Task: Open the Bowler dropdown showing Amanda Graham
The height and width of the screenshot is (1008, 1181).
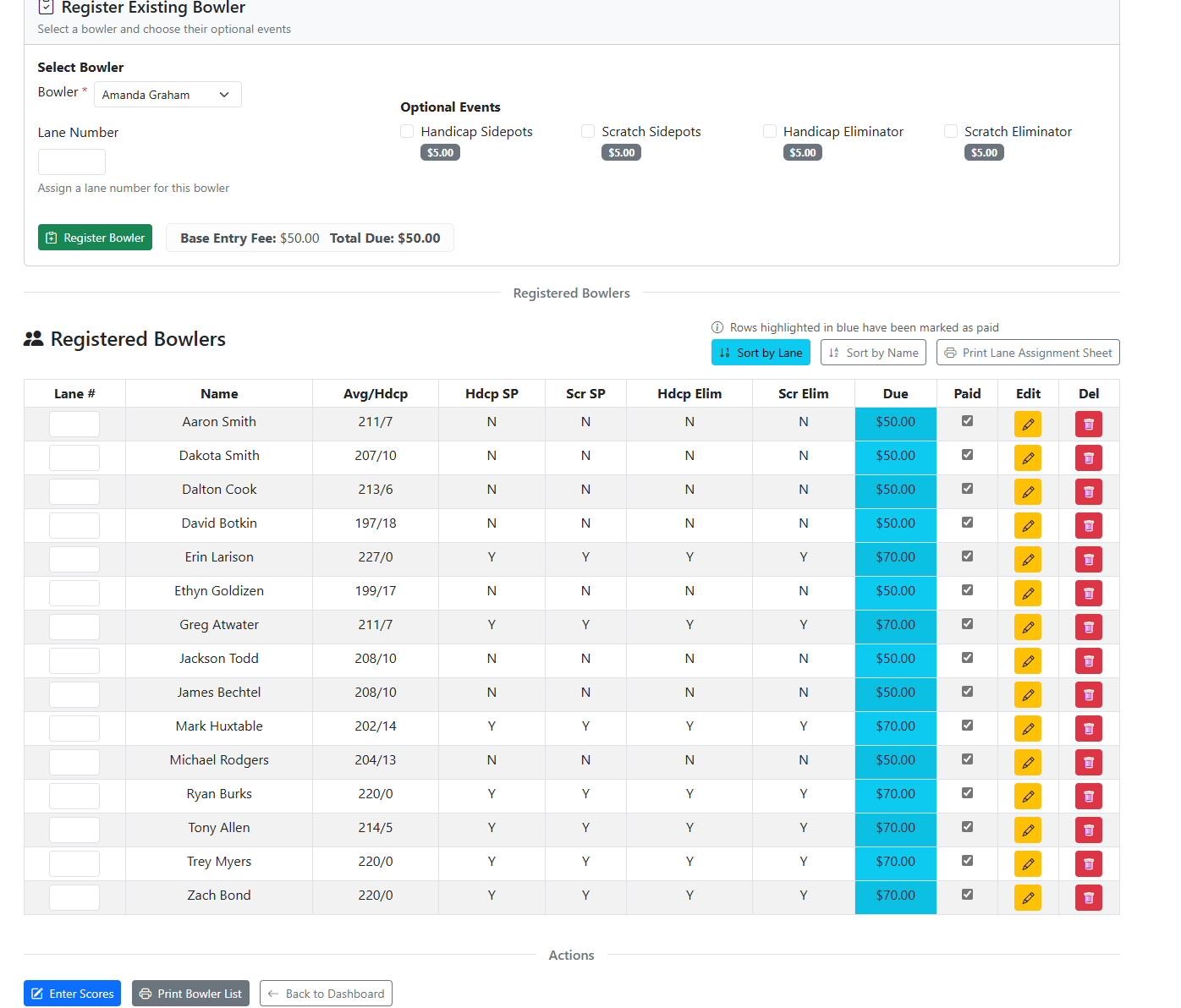Action: [x=168, y=95]
